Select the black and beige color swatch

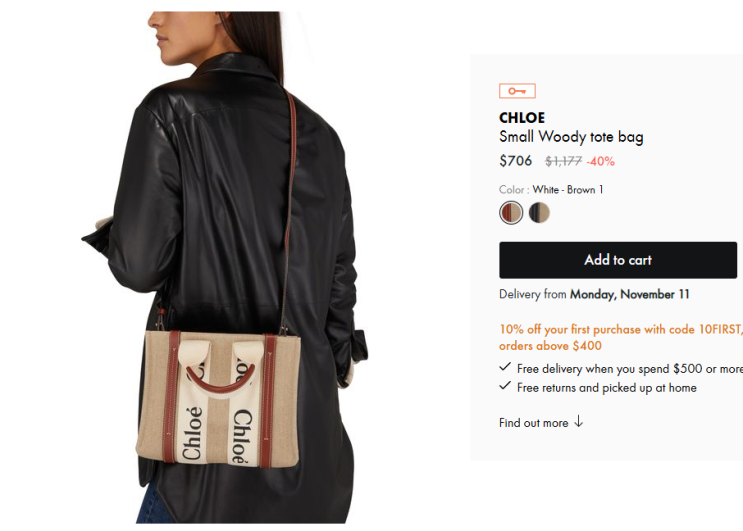point(539,213)
